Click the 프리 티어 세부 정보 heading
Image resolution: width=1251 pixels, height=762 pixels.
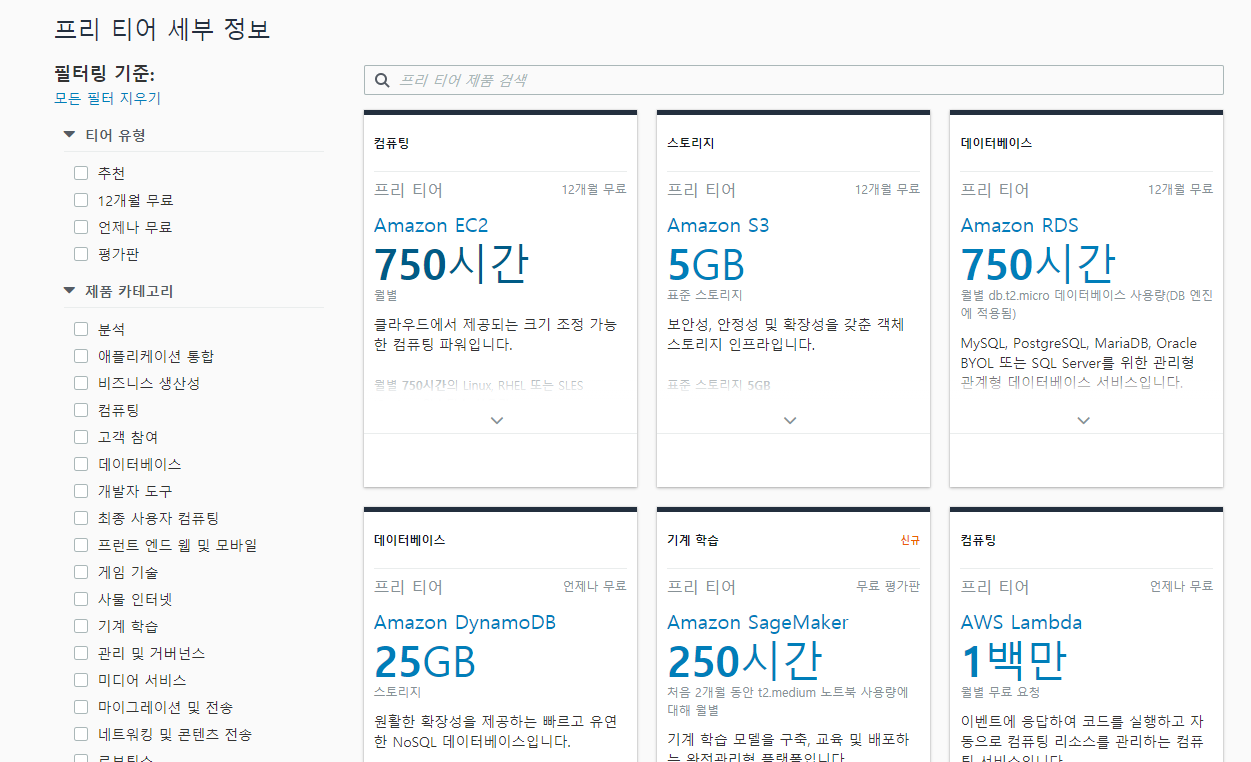click(162, 29)
